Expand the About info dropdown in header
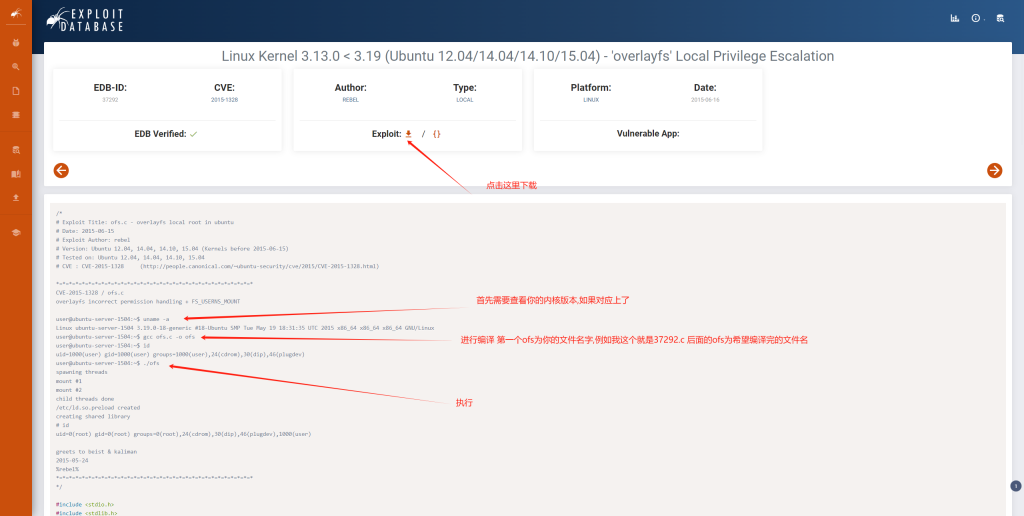 [977, 18]
